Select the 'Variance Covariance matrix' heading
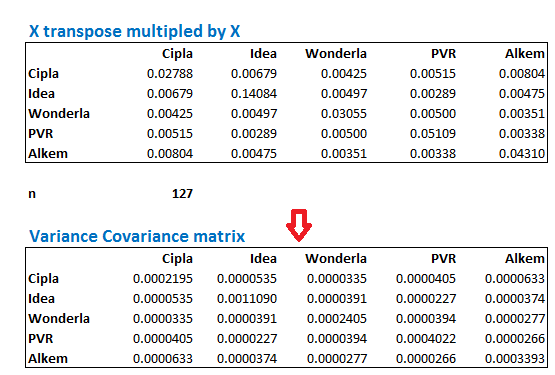This screenshot has width=555, height=375. (137, 236)
